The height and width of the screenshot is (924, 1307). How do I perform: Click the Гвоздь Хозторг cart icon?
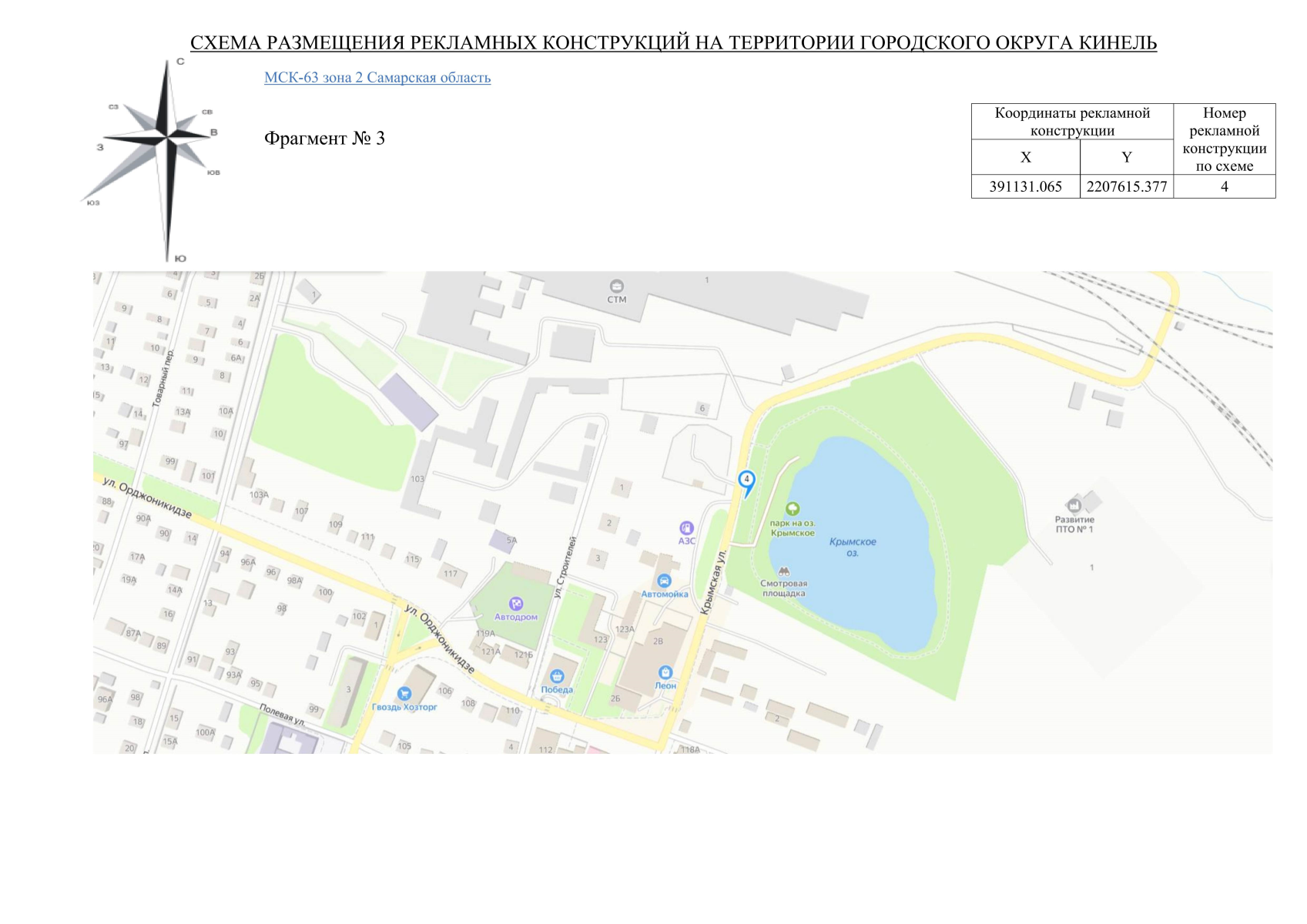point(404,694)
